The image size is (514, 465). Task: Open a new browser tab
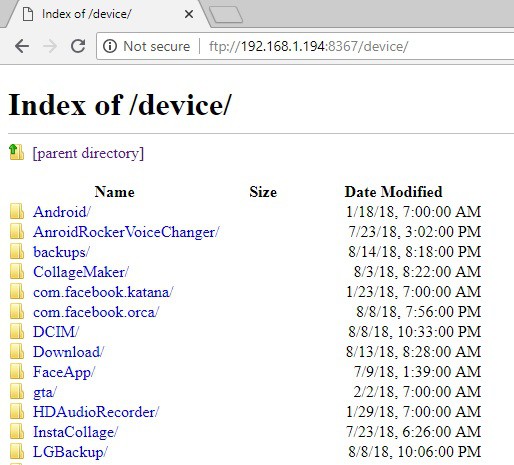226,15
